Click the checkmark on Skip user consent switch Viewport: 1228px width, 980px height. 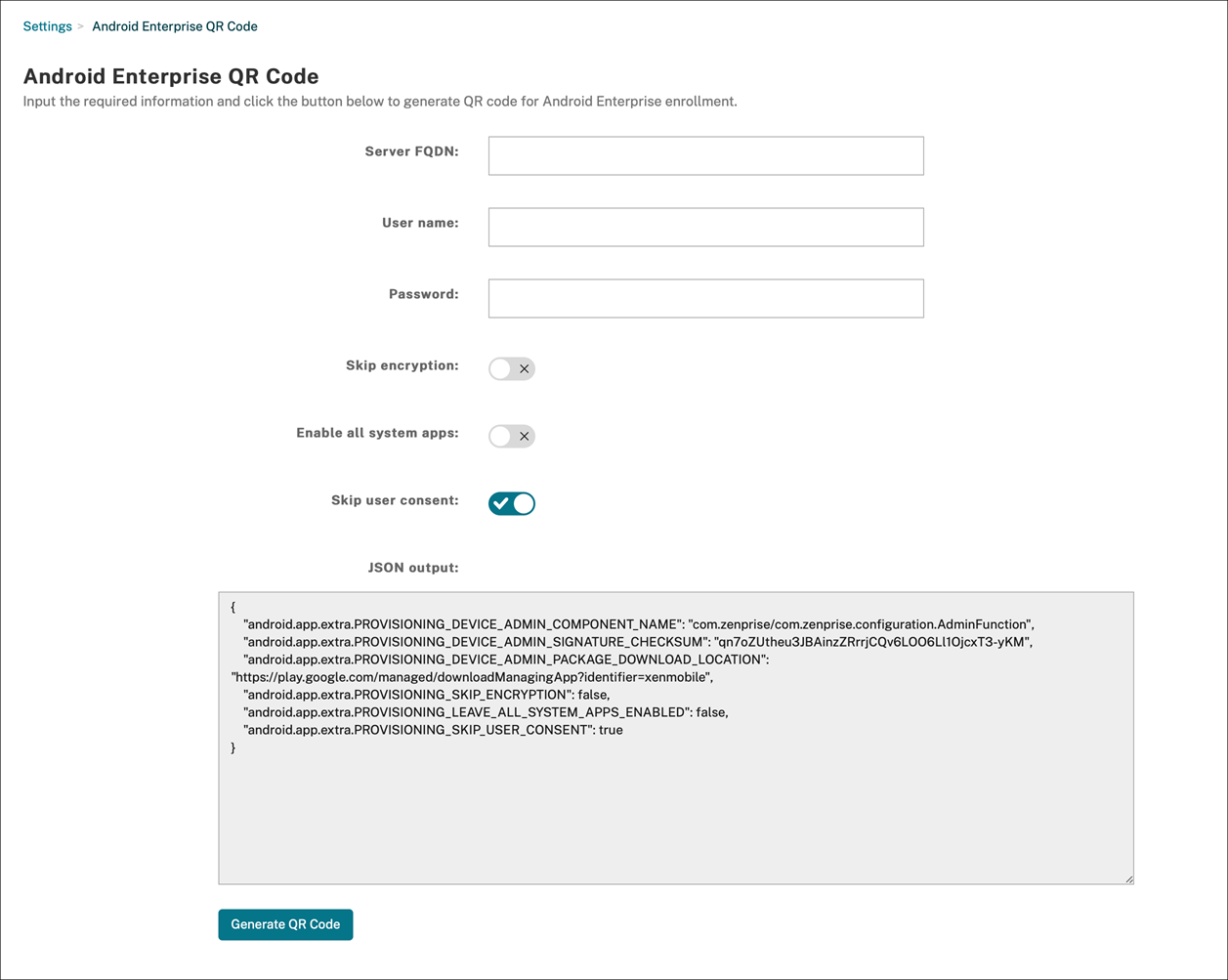click(499, 503)
